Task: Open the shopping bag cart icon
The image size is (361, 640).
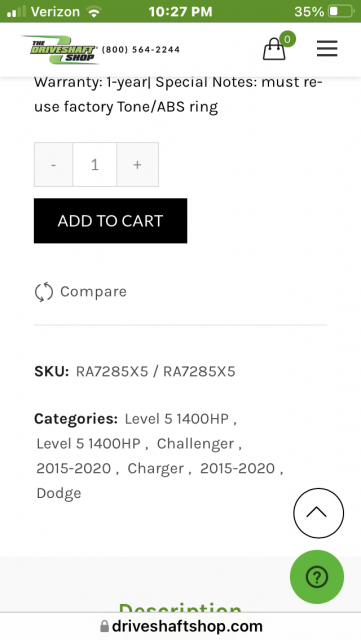Action: point(274,49)
